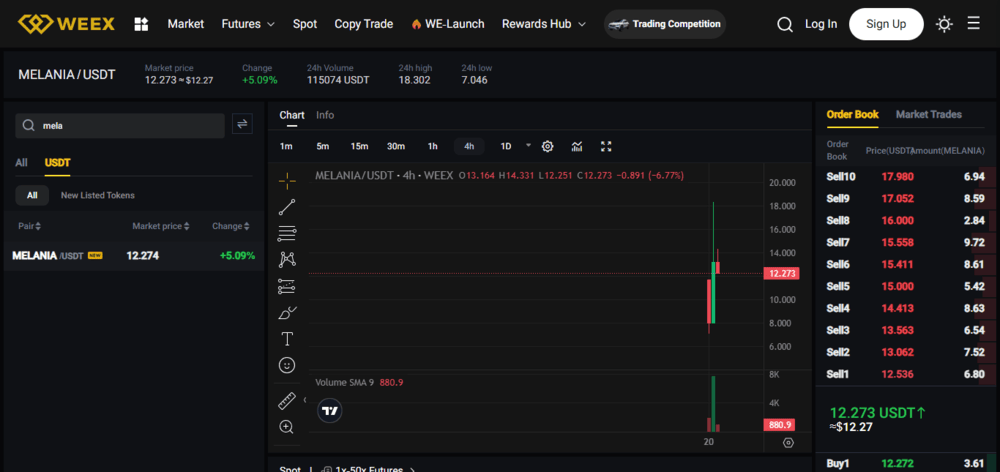Show New Listed Tokens filter
1000x472 pixels.
[x=98, y=195]
